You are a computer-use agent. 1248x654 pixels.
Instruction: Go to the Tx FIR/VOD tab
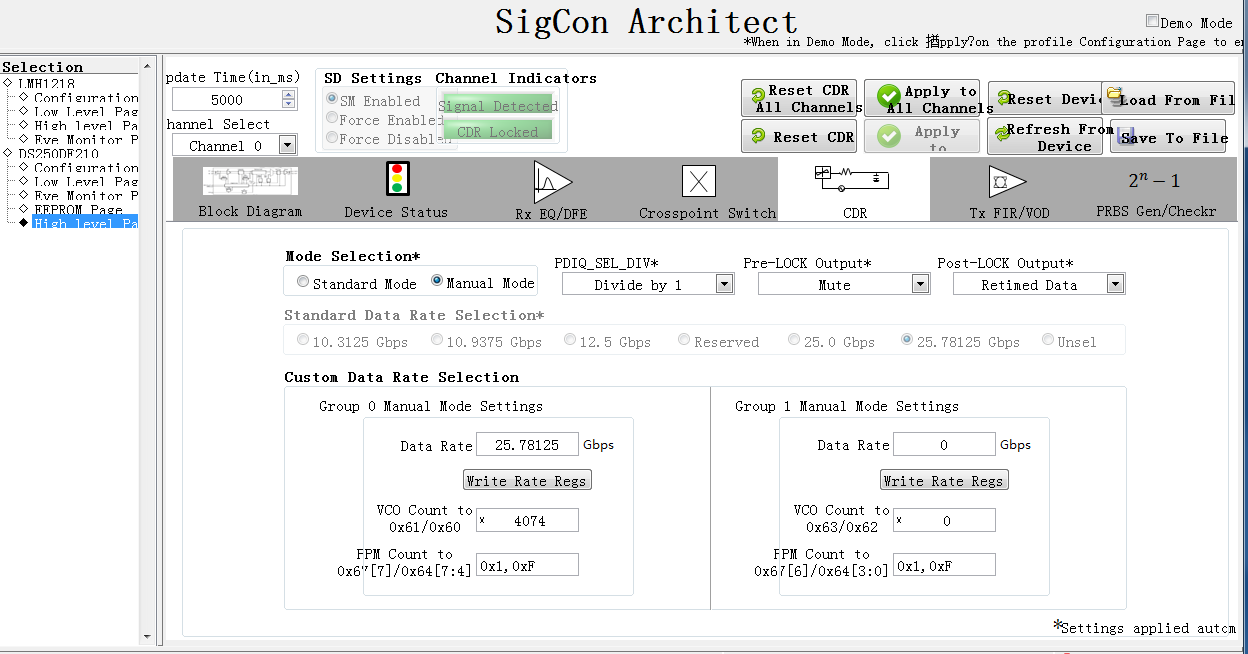[1007, 191]
